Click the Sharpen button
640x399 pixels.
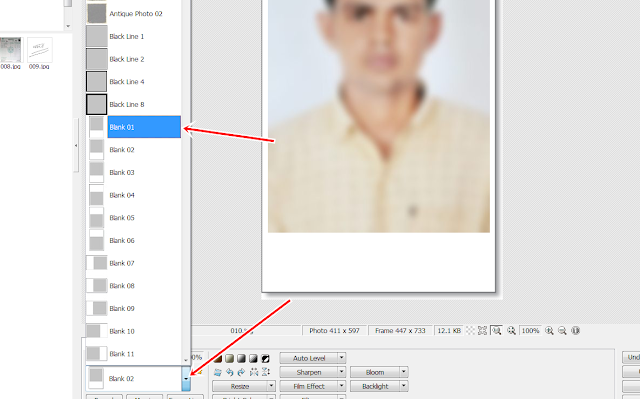(309, 372)
